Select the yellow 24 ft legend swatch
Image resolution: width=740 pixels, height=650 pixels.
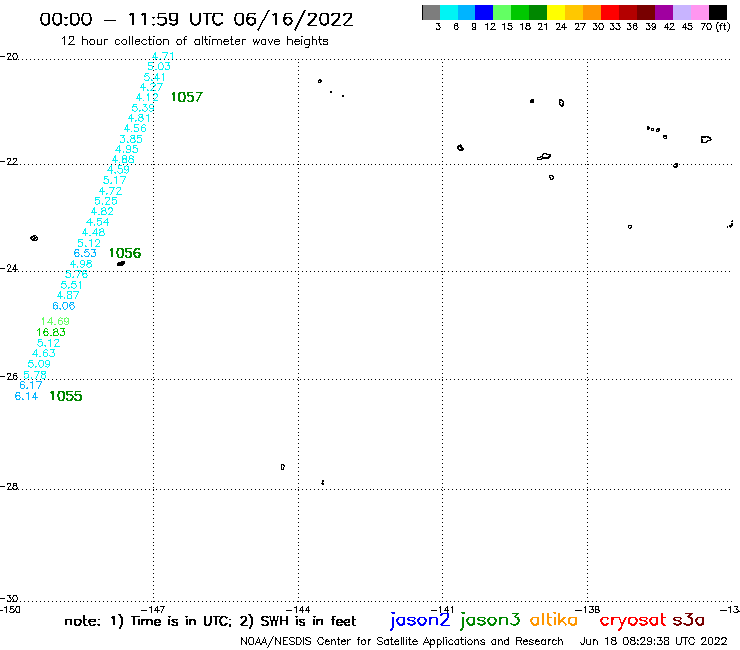click(x=555, y=12)
